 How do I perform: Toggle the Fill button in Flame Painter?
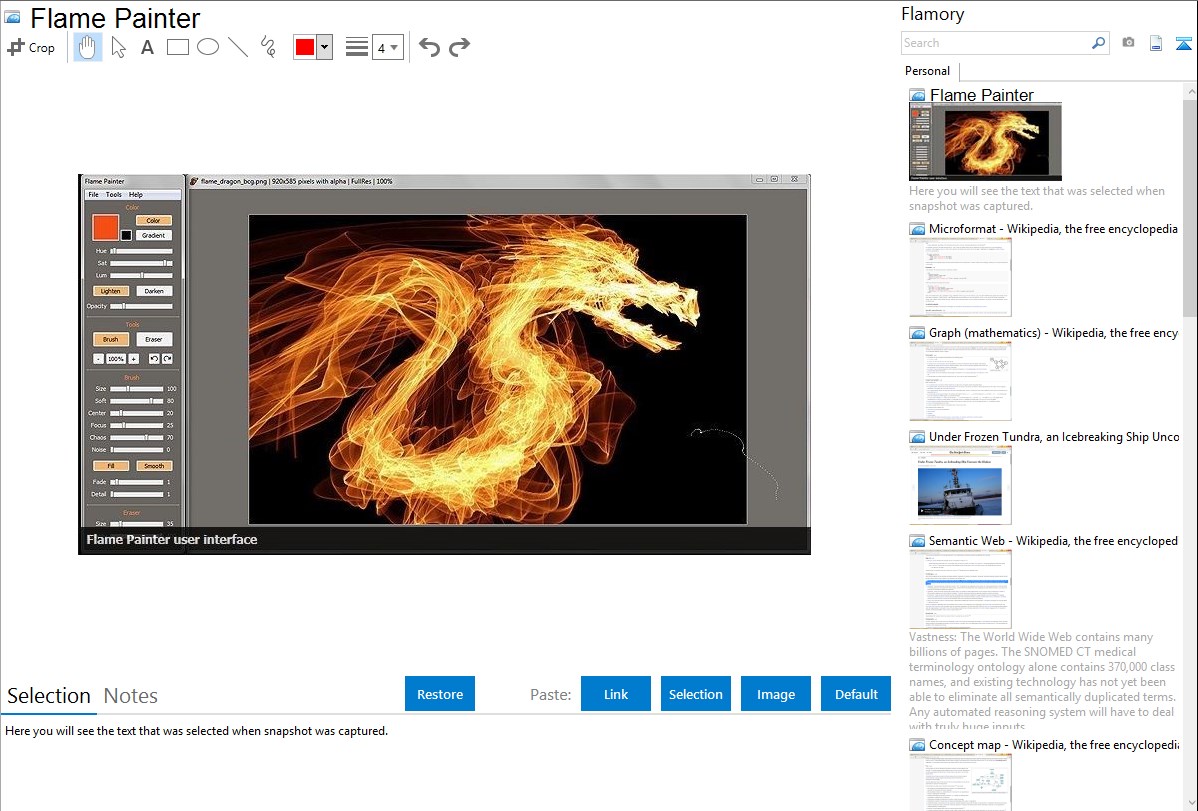click(x=111, y=466)
